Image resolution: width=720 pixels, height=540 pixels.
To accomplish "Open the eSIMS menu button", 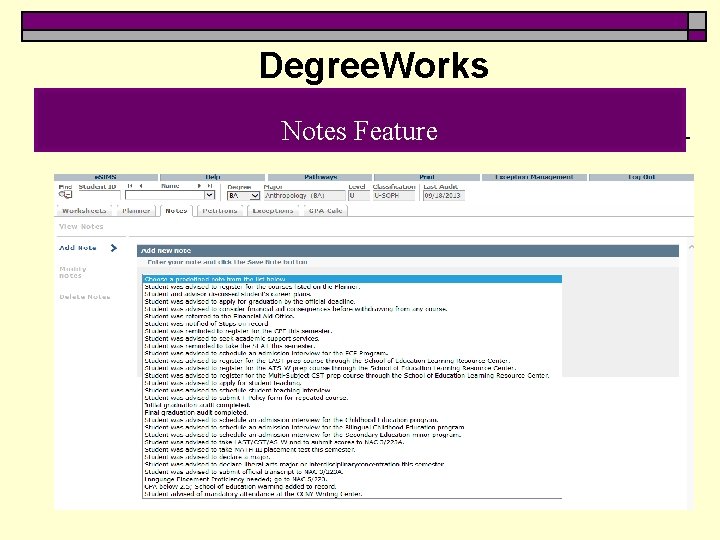I will [x=106, y=177].
